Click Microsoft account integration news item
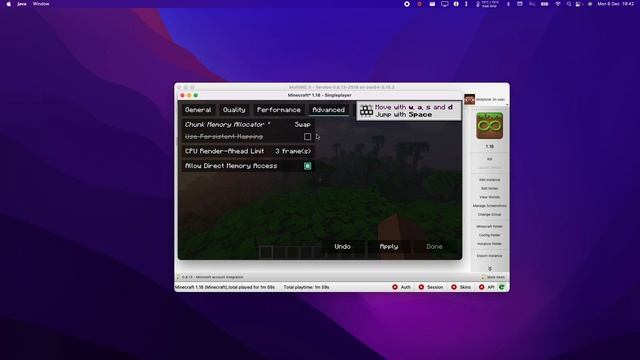The height and width of the screenshot is (360, 640). 213,277
